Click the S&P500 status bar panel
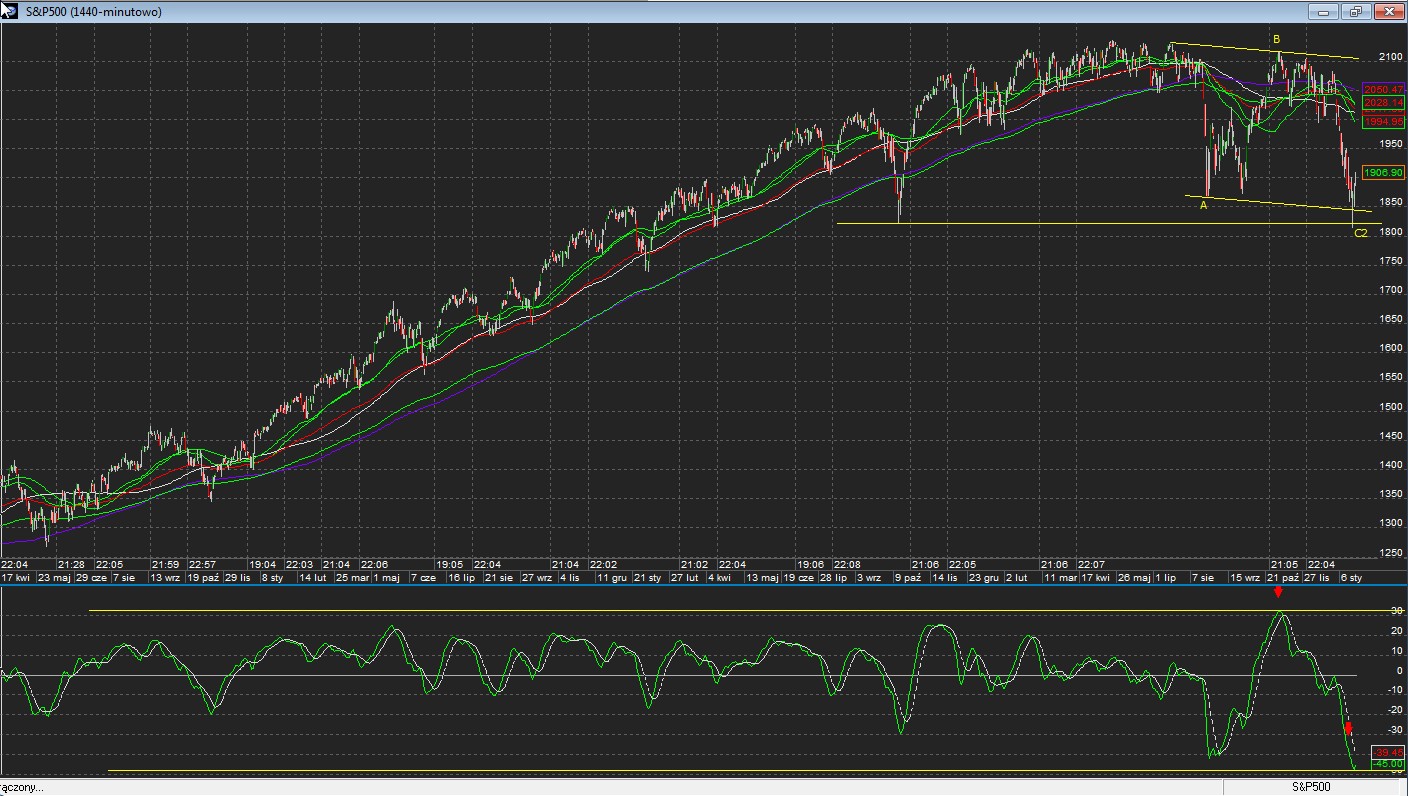 click(1311, 787)
